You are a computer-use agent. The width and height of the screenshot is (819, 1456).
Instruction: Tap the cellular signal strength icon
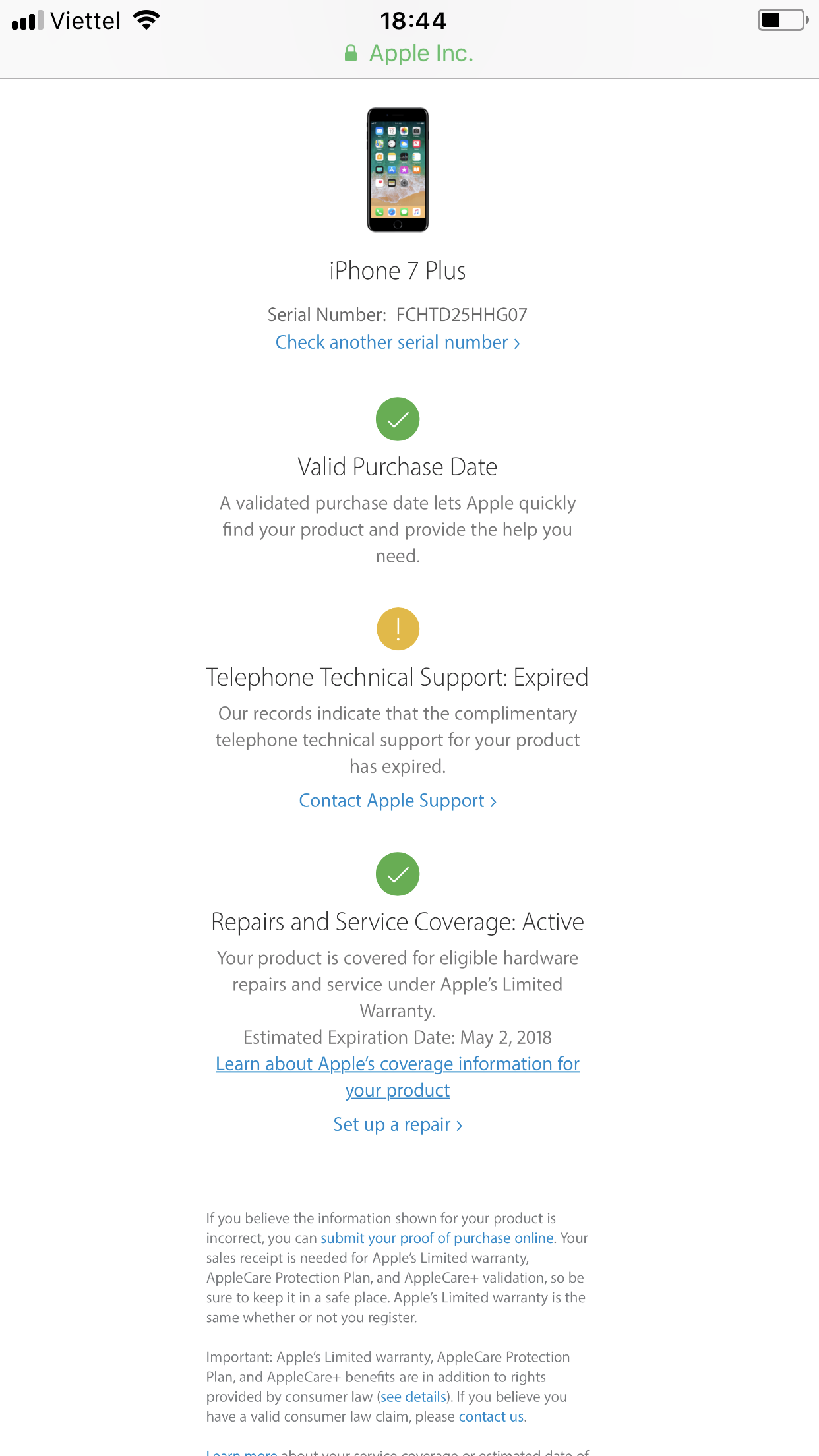pyautogui.click(x=27, y=20)
